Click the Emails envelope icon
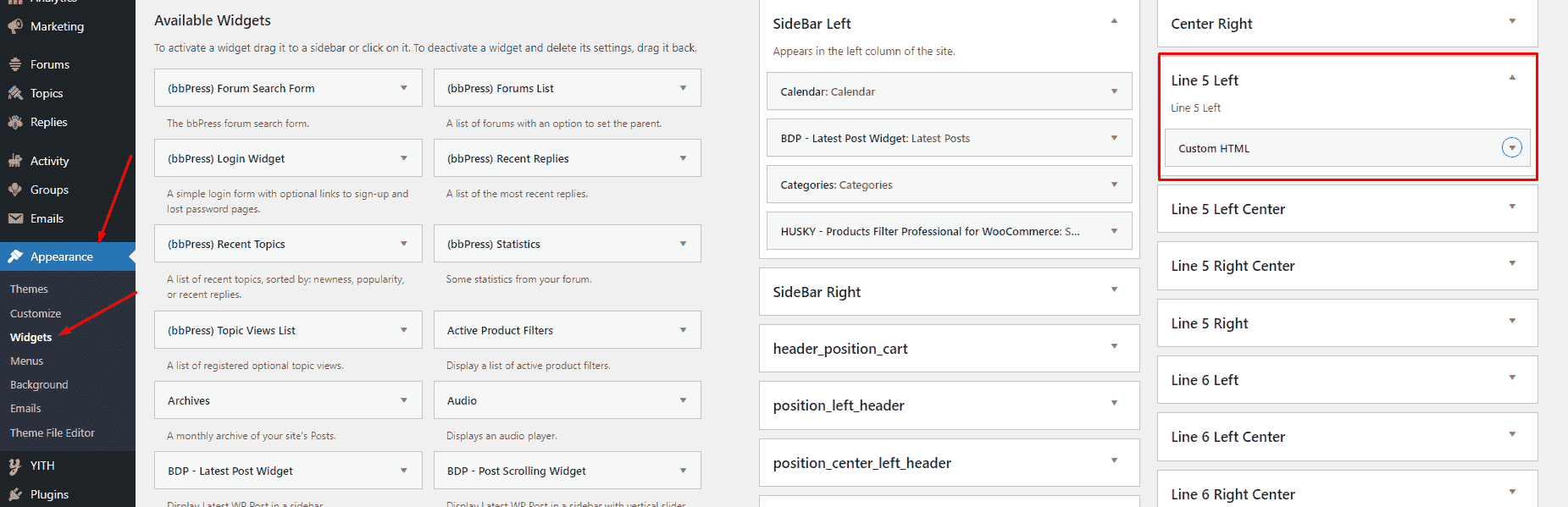The height and width of the screenshot is (507, 1568). coord(15,218)
